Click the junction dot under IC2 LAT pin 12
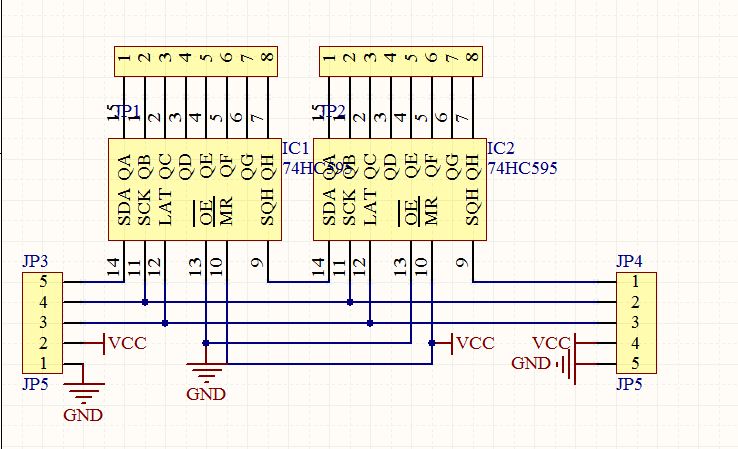The width and height of the screenshot is (738, 449). [x=370, y=323]
